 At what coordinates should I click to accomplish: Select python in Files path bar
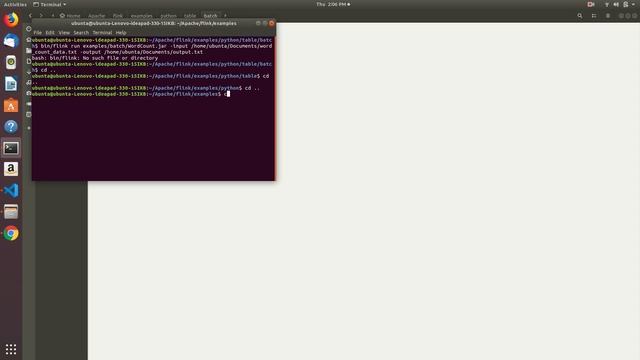coord(169,16)
